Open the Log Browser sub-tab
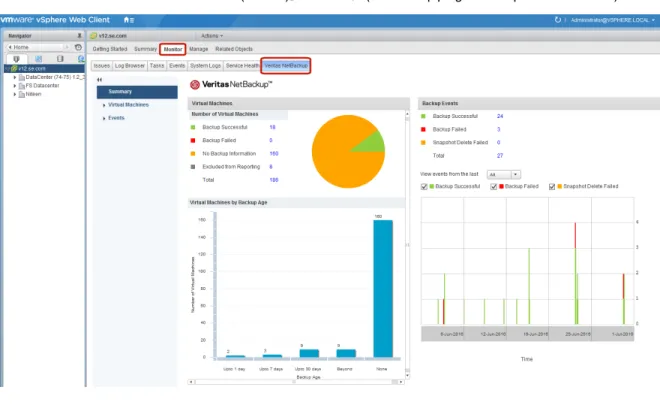The image size is (660, 411). point(130,66)
